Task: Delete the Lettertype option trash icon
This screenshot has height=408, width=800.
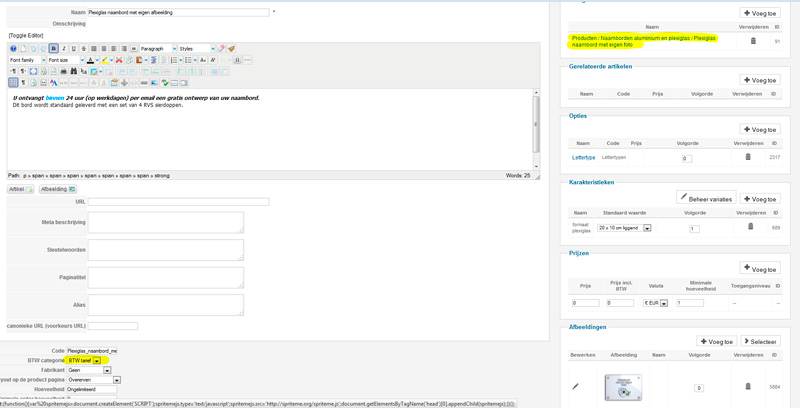Action: (748, 157)
